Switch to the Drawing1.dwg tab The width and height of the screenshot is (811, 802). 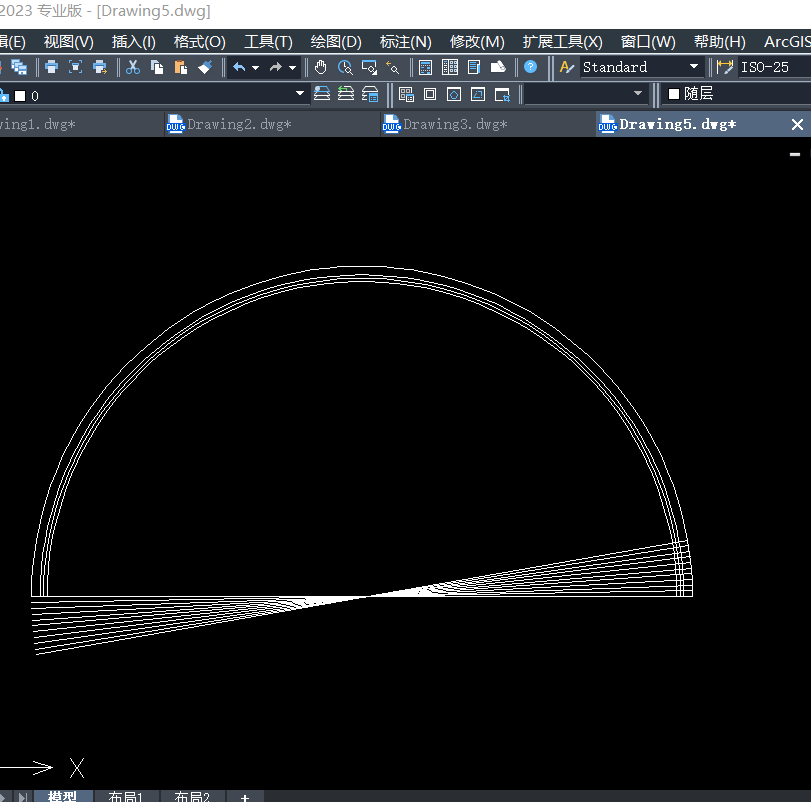pos(81,125)
